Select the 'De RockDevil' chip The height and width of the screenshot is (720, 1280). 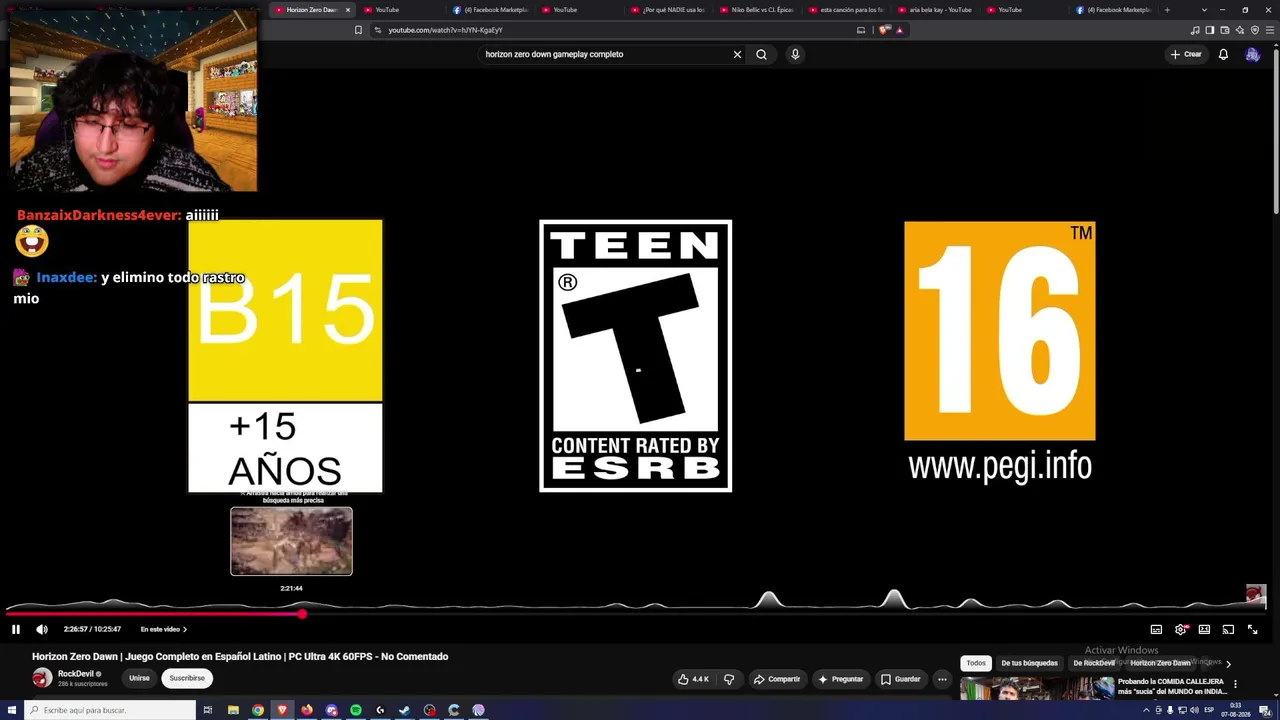pyautogui.click(x=1094, y=663)
